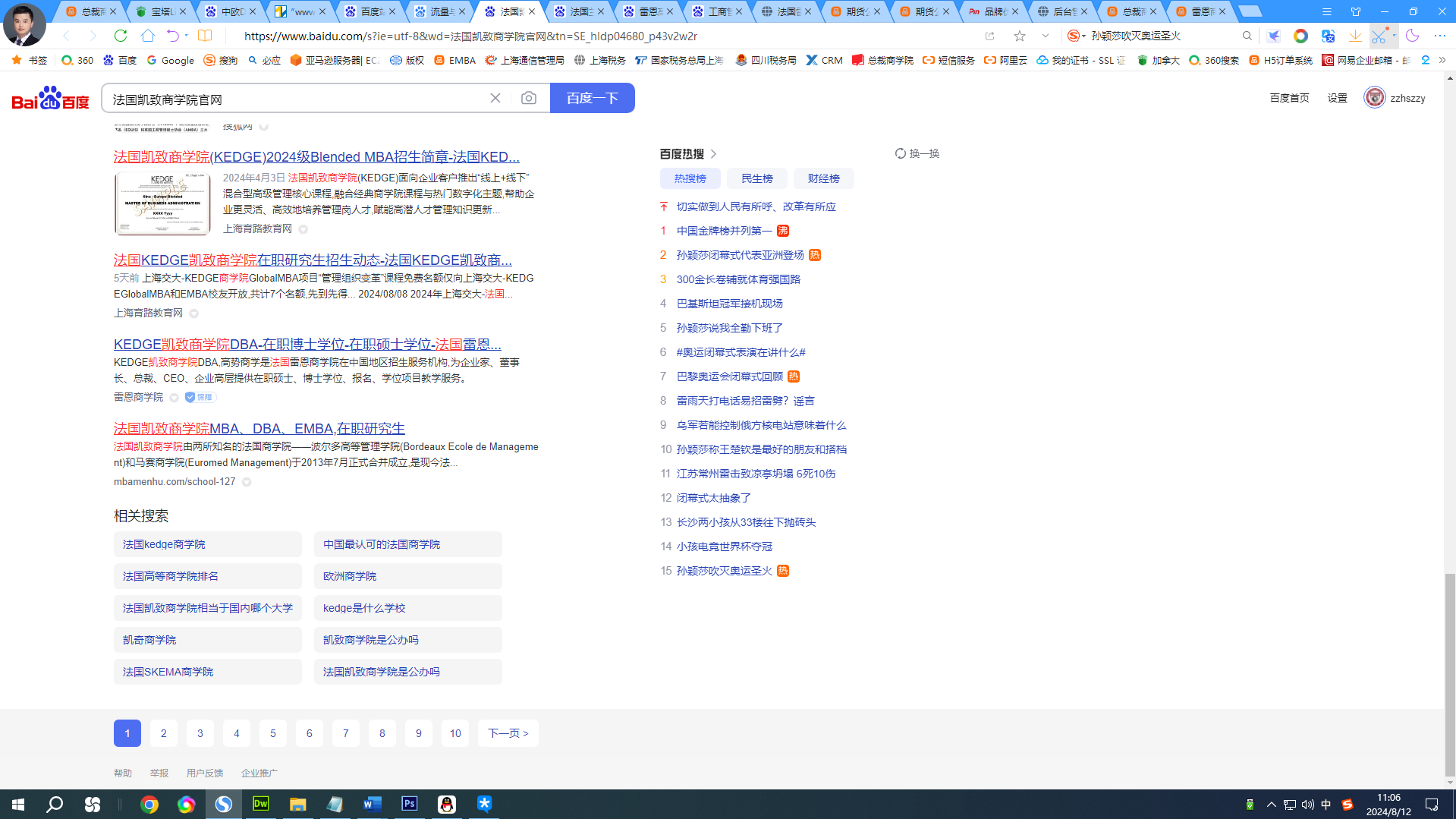Image resolution: width=1456 pixels, height=819 pixels.
Task: Switch to the 民生榜 tab in hot search
Action: pyautogui.click(x=756, y=178)
